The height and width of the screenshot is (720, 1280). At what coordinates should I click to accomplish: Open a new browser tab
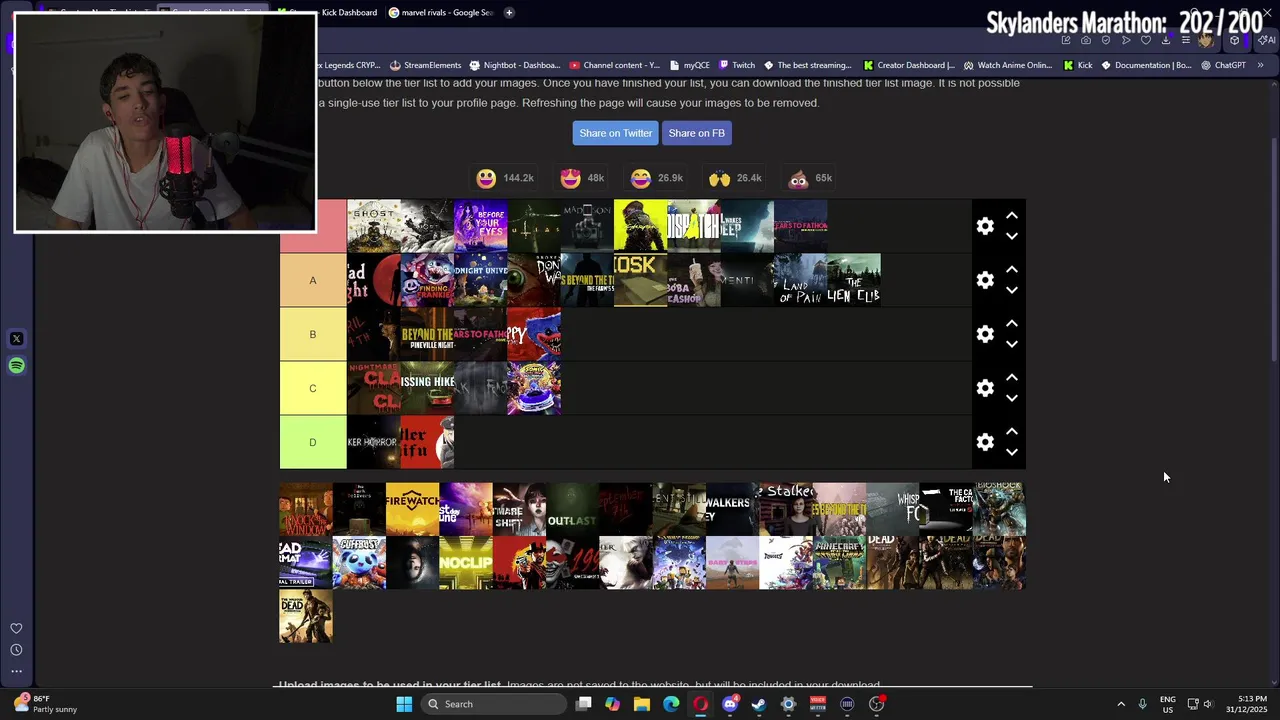[509, 13]
